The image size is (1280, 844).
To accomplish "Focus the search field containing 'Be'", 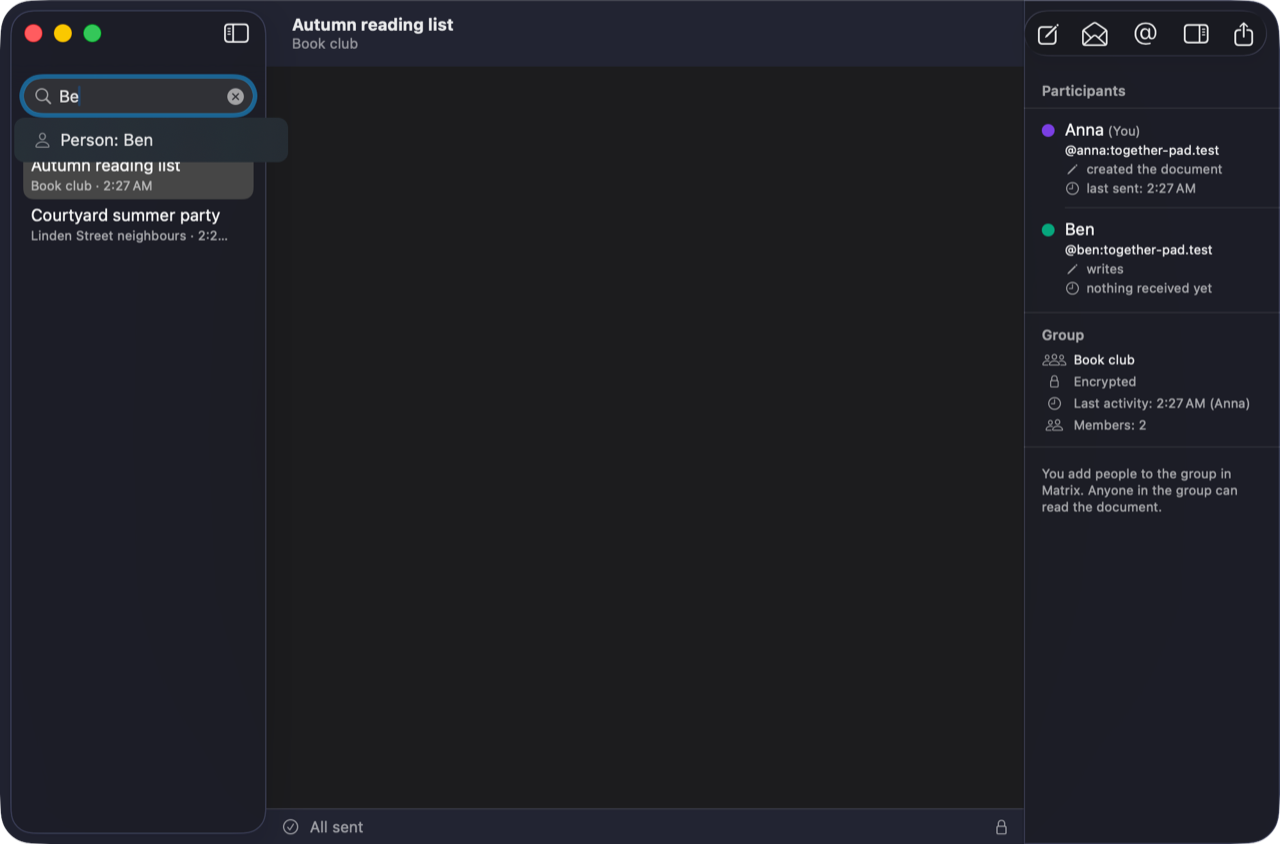I will pyautogui.click(x=138, y=96).
